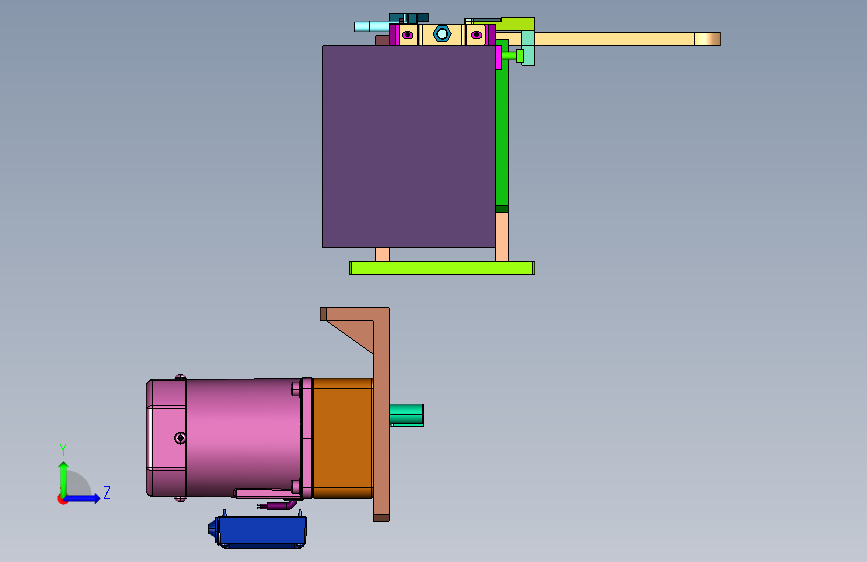The width and height of the screenshot is (867, 562).
Task: Click the long tan horizontal arm bar
Action: pyautogui.click(x=614, y=39)
